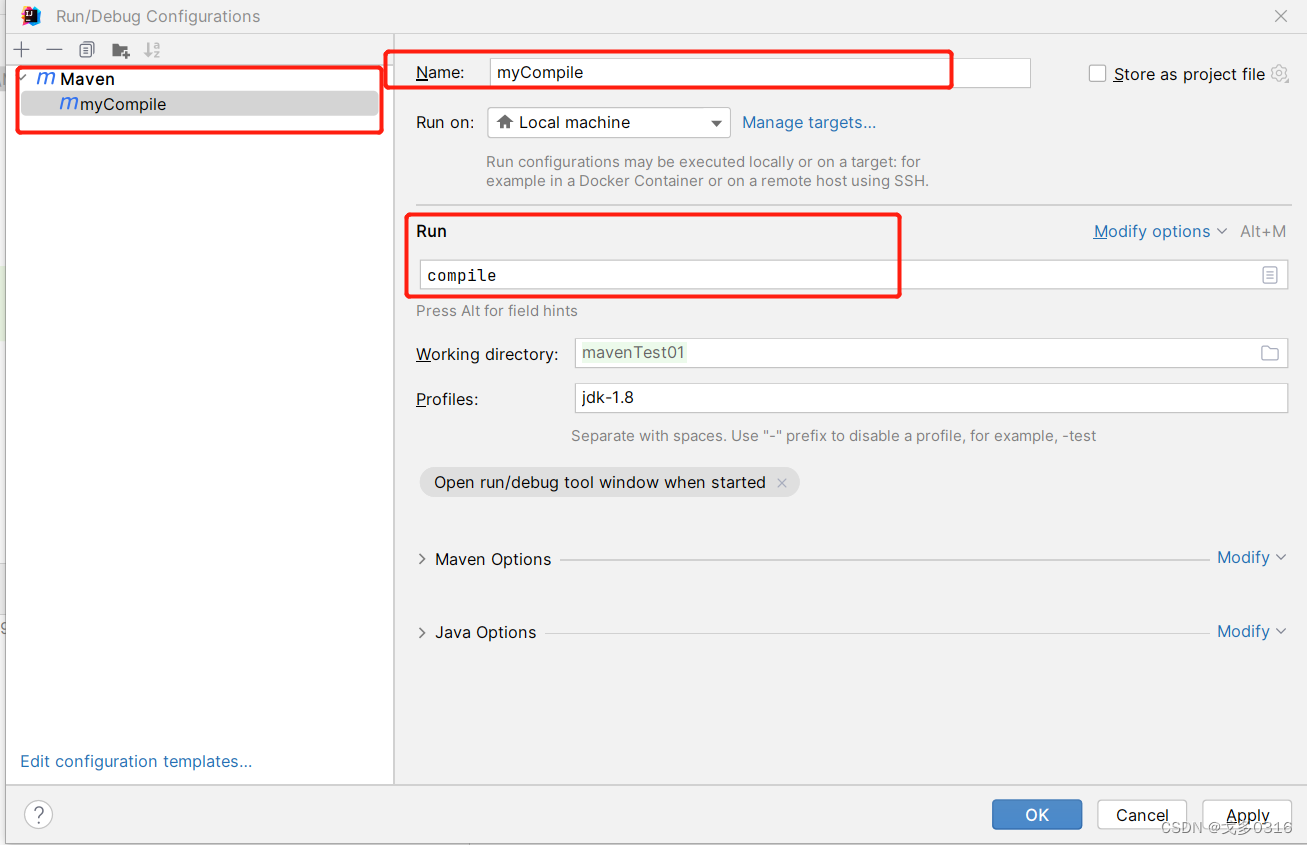Viewport: 1307px width, 845px height.
Task: Expand the Maven Options section
Action: point(422,559)
